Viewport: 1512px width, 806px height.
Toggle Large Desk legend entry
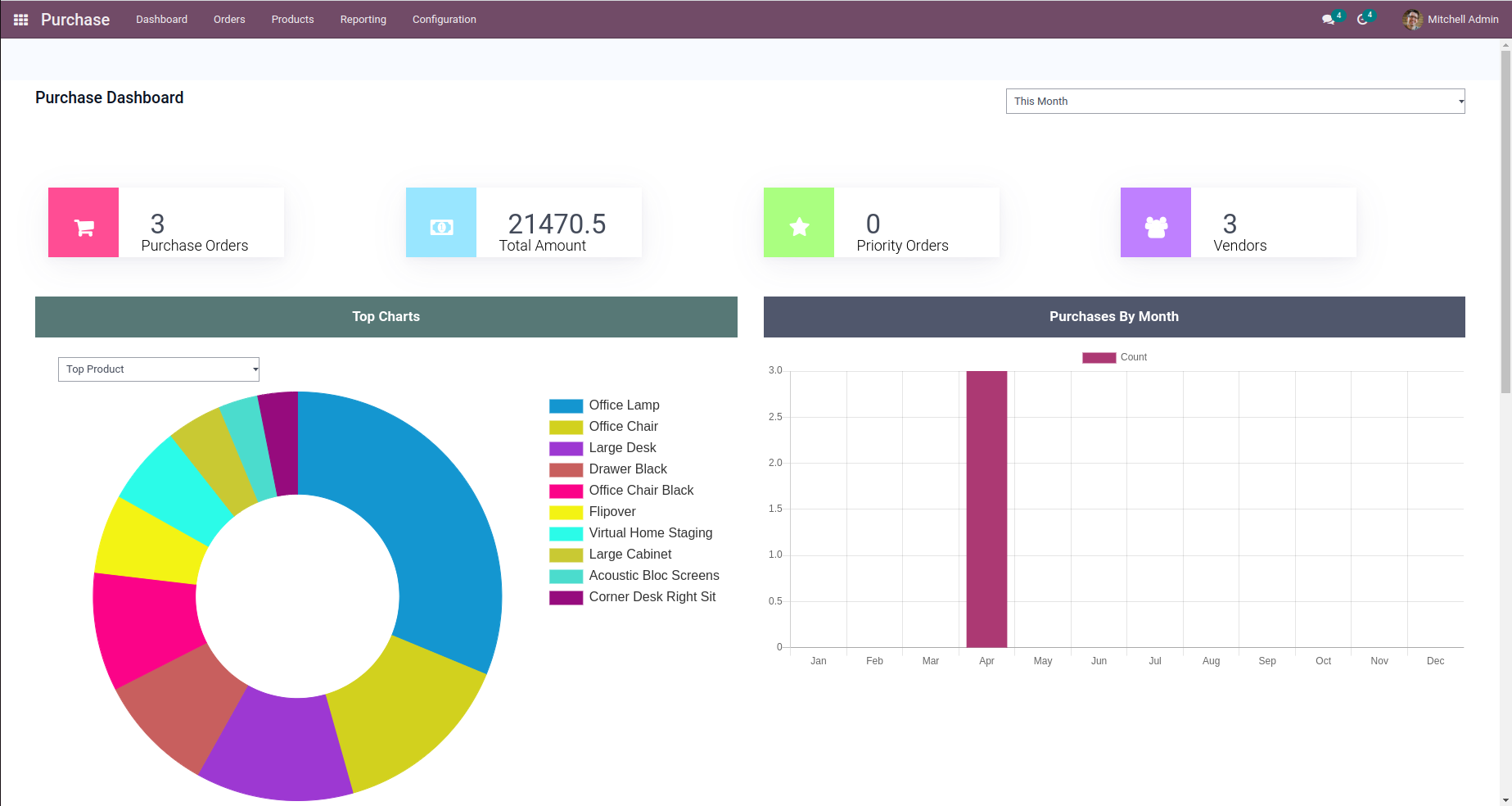[622, 448]
